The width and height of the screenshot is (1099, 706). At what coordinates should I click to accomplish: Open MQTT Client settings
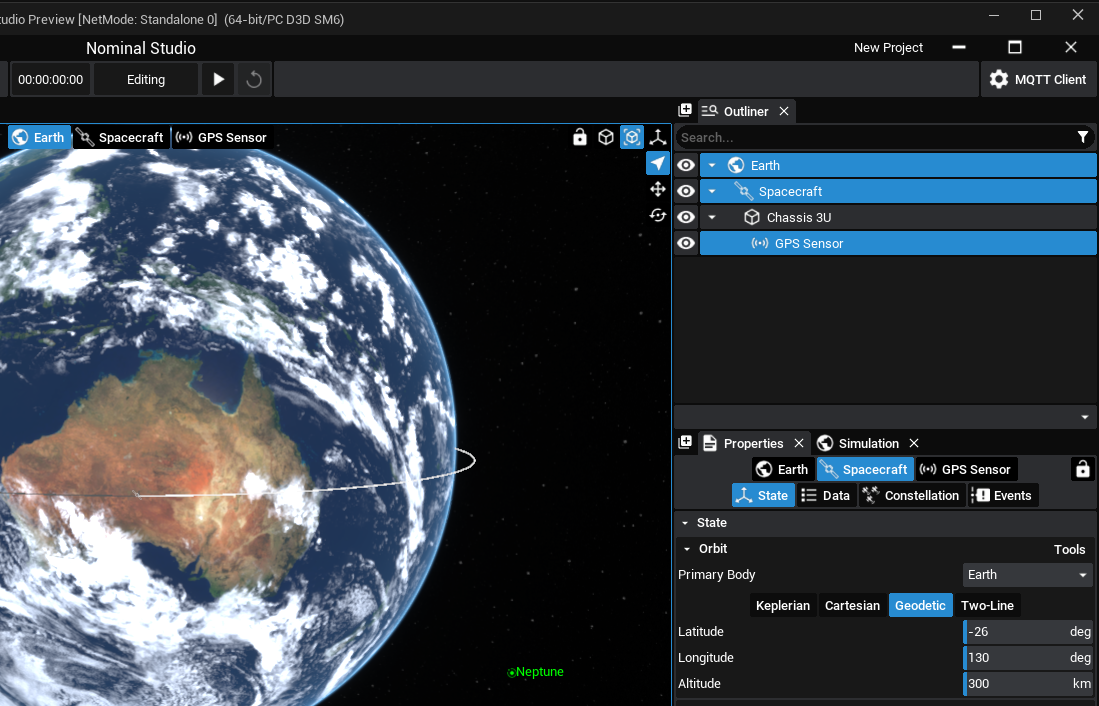pos(1037,79)
